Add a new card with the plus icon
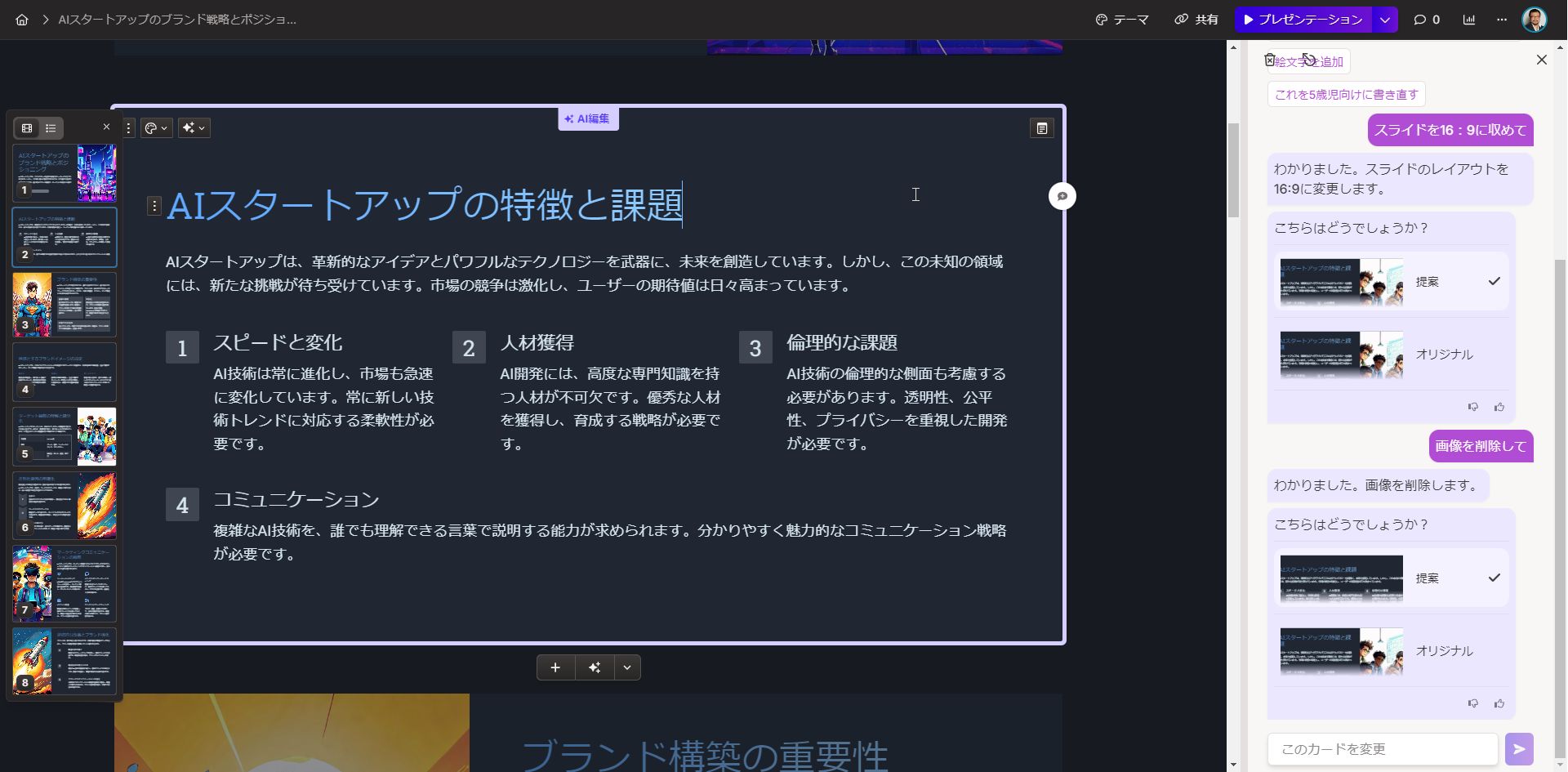Viewport: 1568px width, 772px height. pyautogui.click(x=555, y=667)
